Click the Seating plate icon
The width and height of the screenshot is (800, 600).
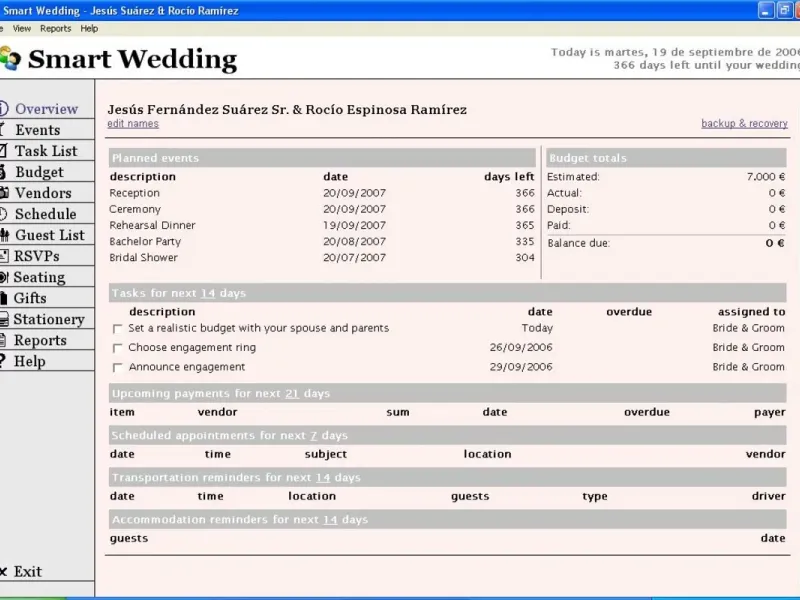click(4, 277)
